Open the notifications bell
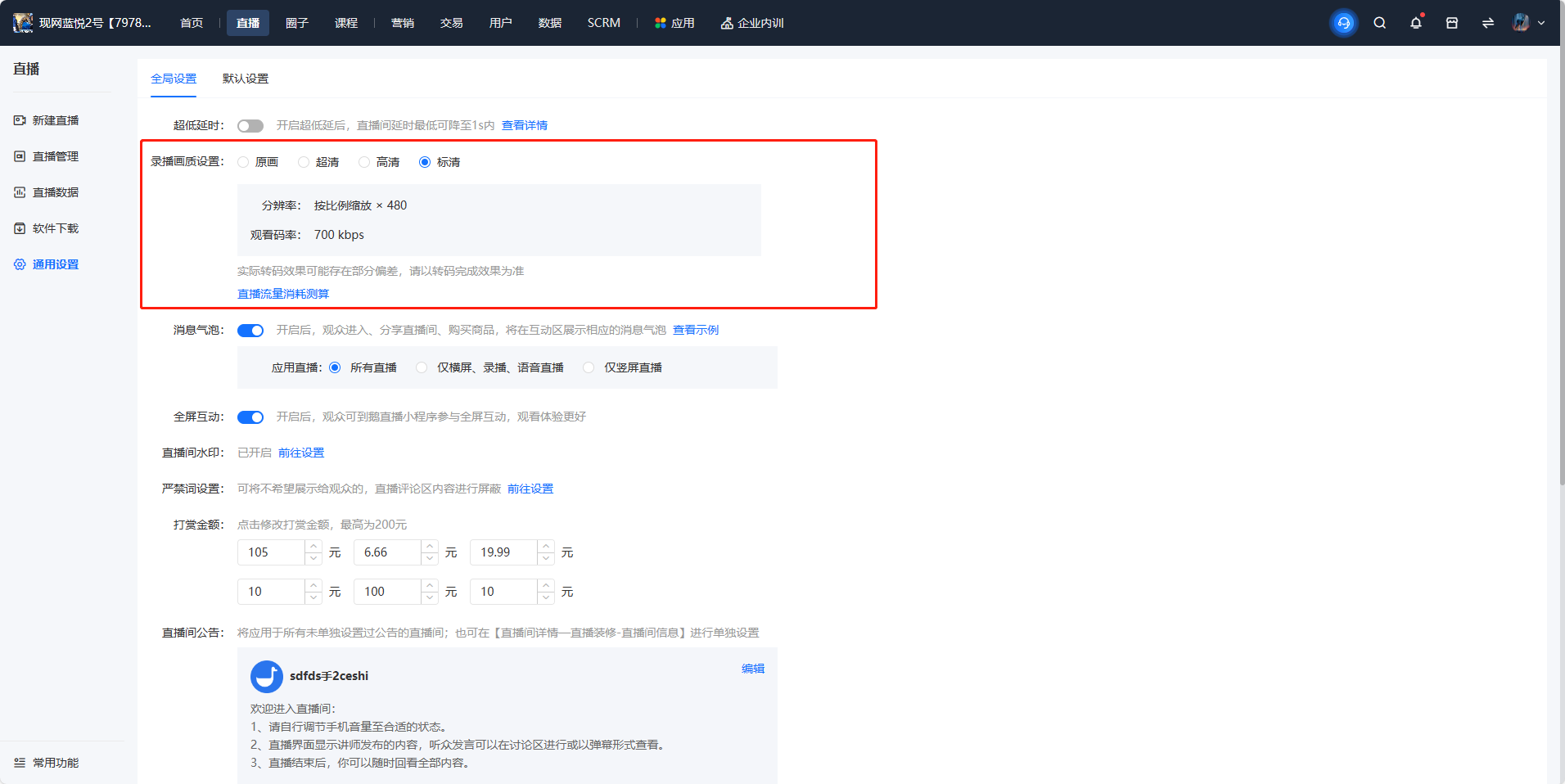The width and height of the screenshot is (1565, 784). tap(1416, 23)
